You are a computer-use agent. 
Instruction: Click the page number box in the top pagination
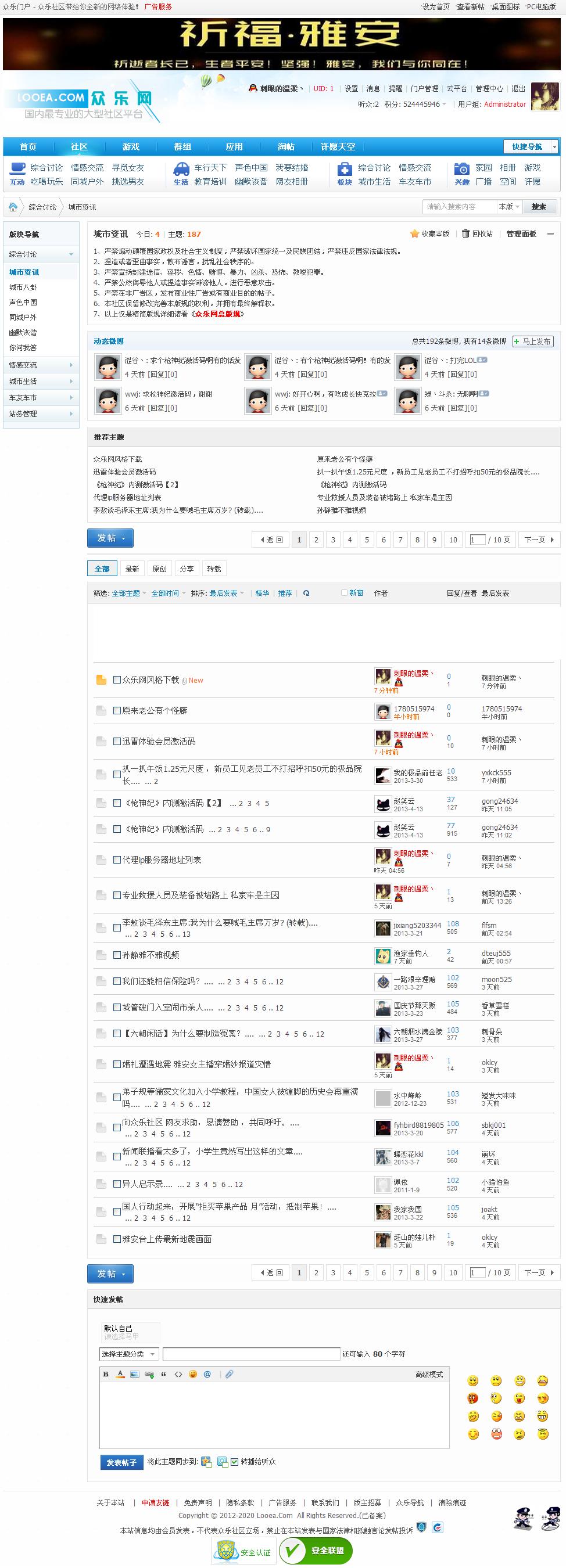478,540
